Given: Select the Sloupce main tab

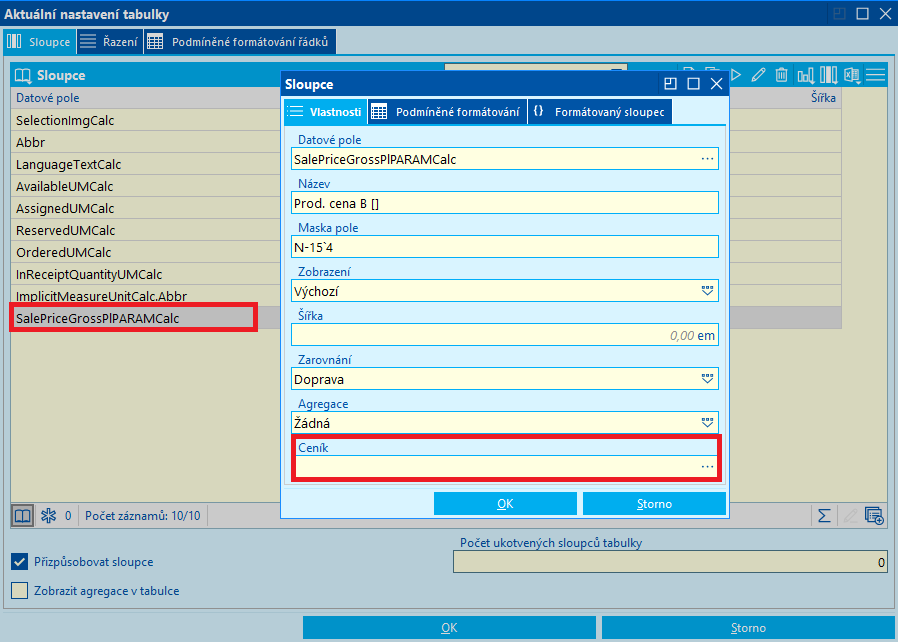Looking at the screenshot, I should [39, 42].
